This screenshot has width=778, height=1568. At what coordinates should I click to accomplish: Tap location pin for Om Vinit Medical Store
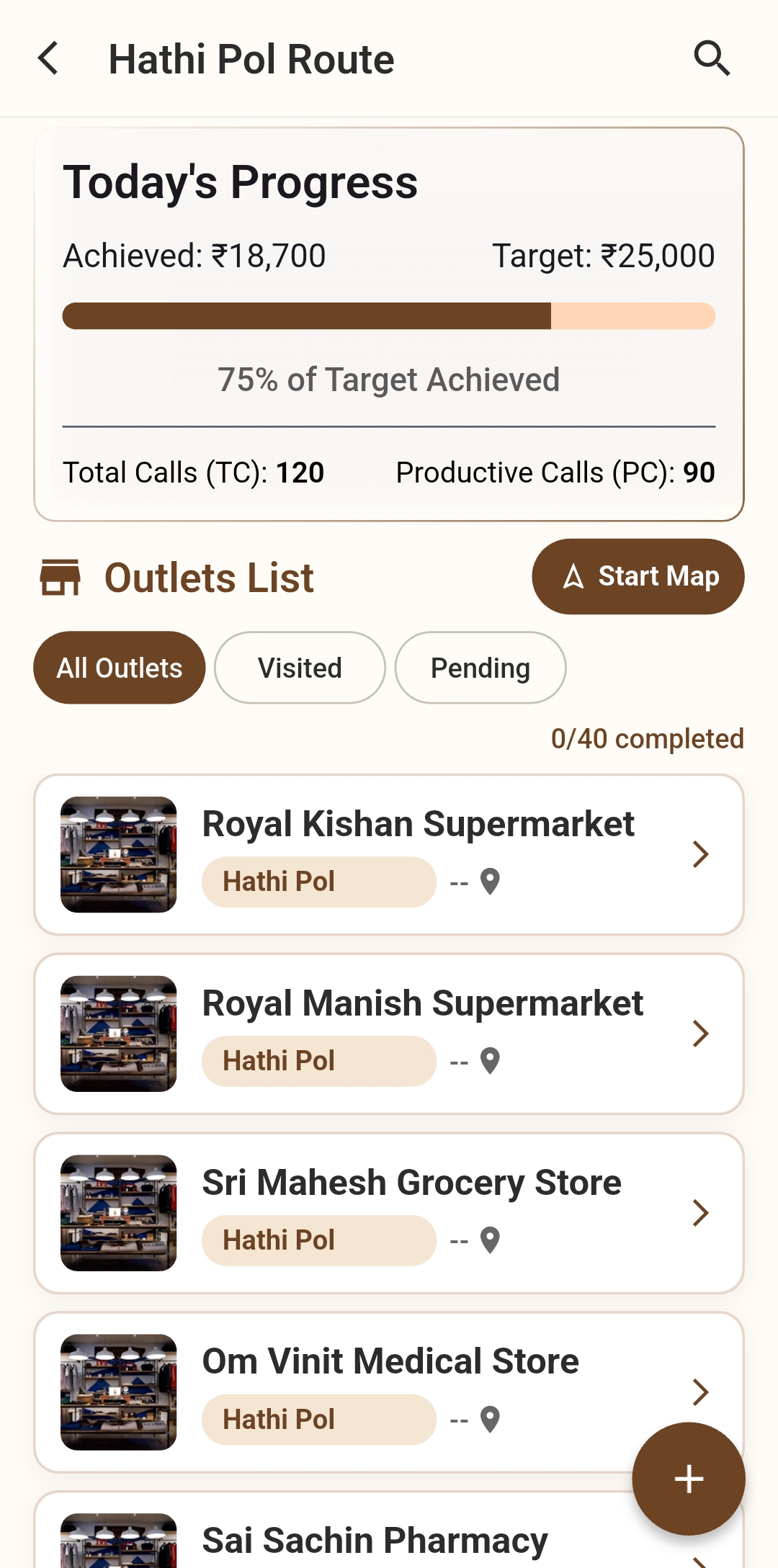tap(490, 1420)
